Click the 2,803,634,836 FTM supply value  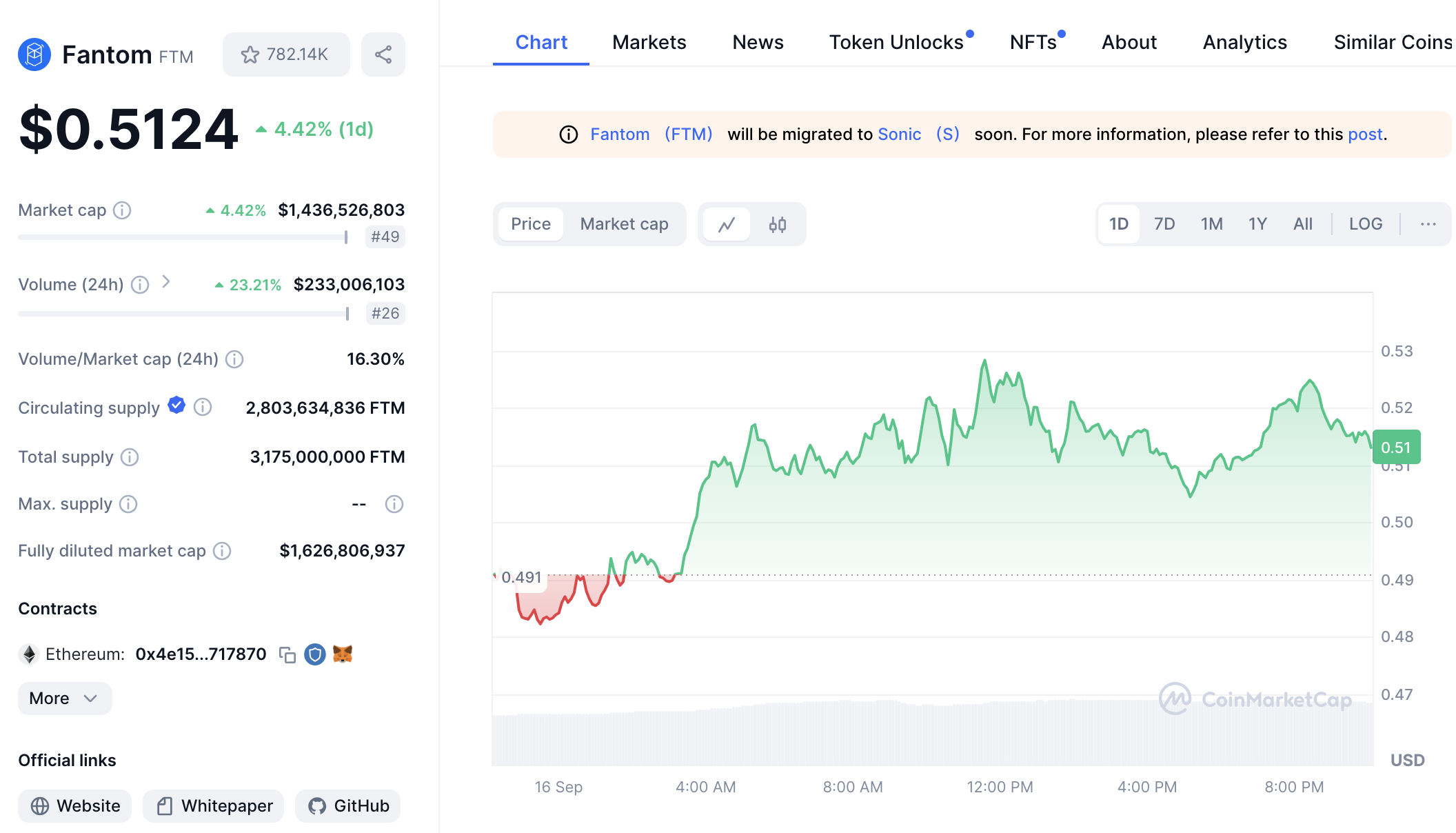click(325, 408)
